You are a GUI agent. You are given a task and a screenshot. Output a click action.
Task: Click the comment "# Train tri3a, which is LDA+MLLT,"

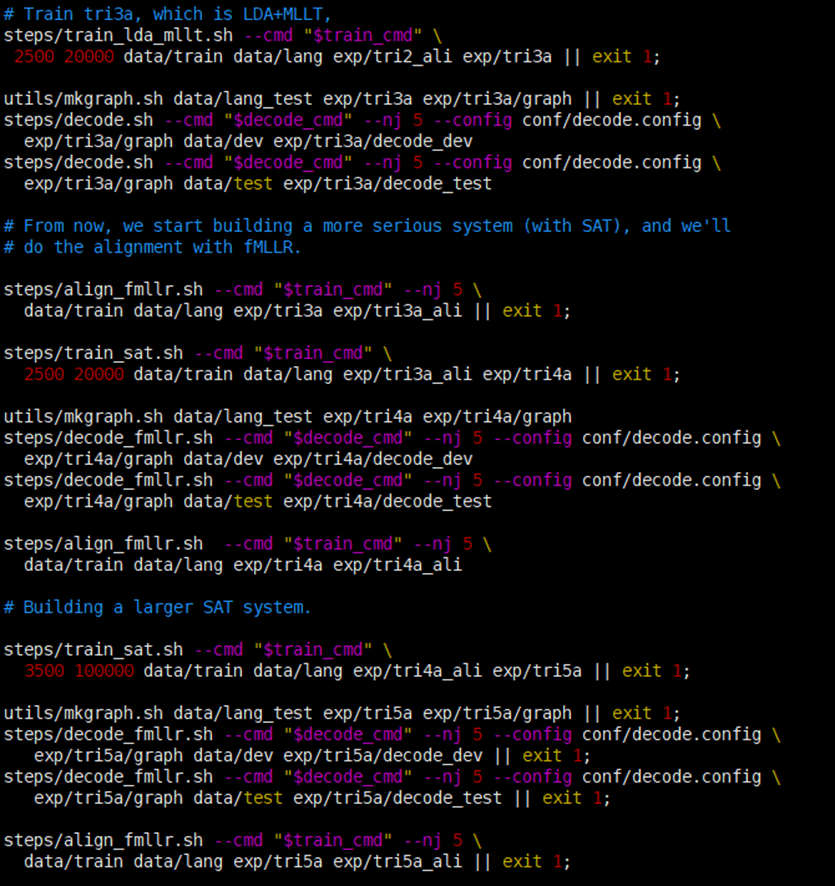click(x=167, y=14)
